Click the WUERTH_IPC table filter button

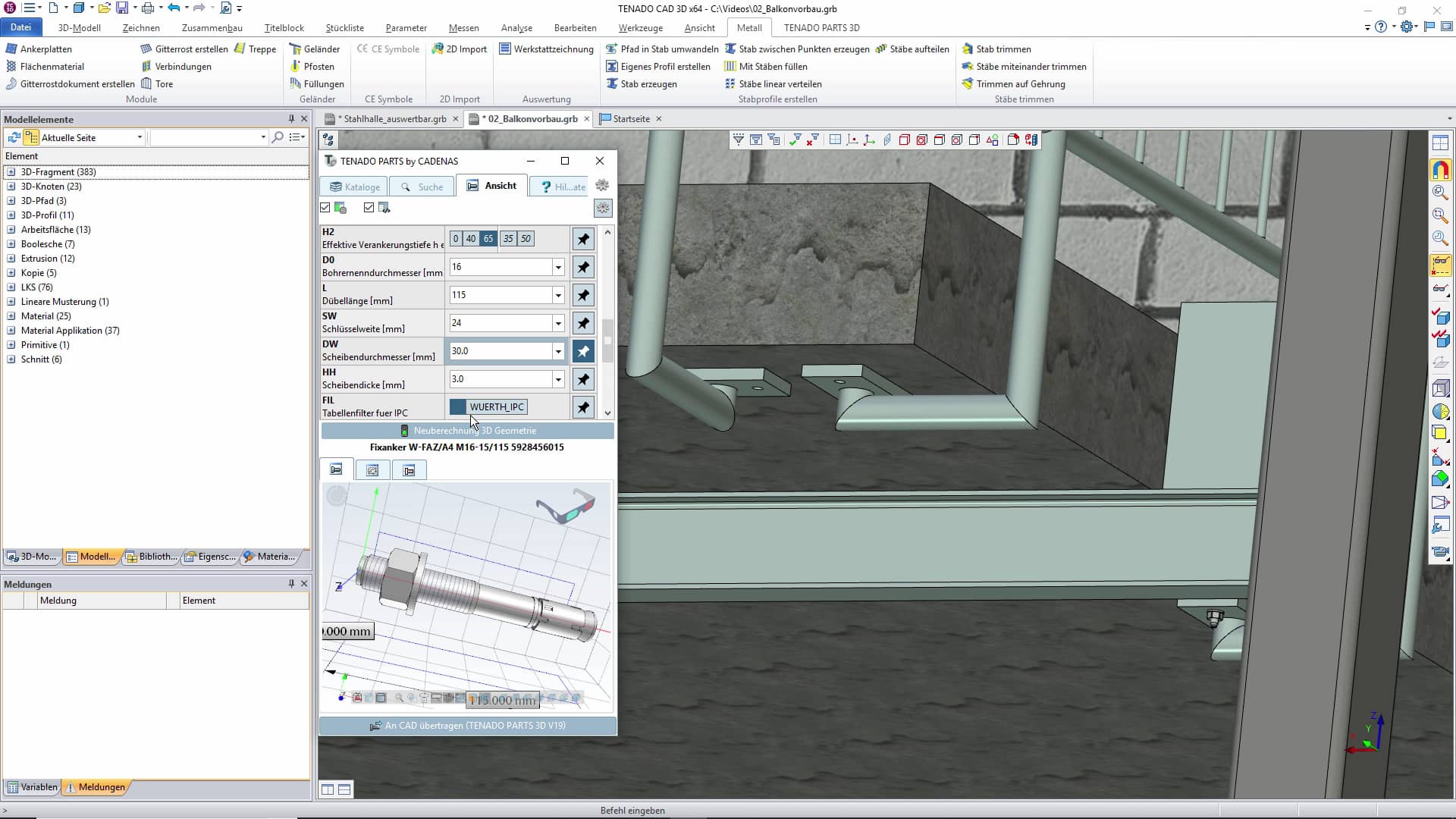(497, 407)
